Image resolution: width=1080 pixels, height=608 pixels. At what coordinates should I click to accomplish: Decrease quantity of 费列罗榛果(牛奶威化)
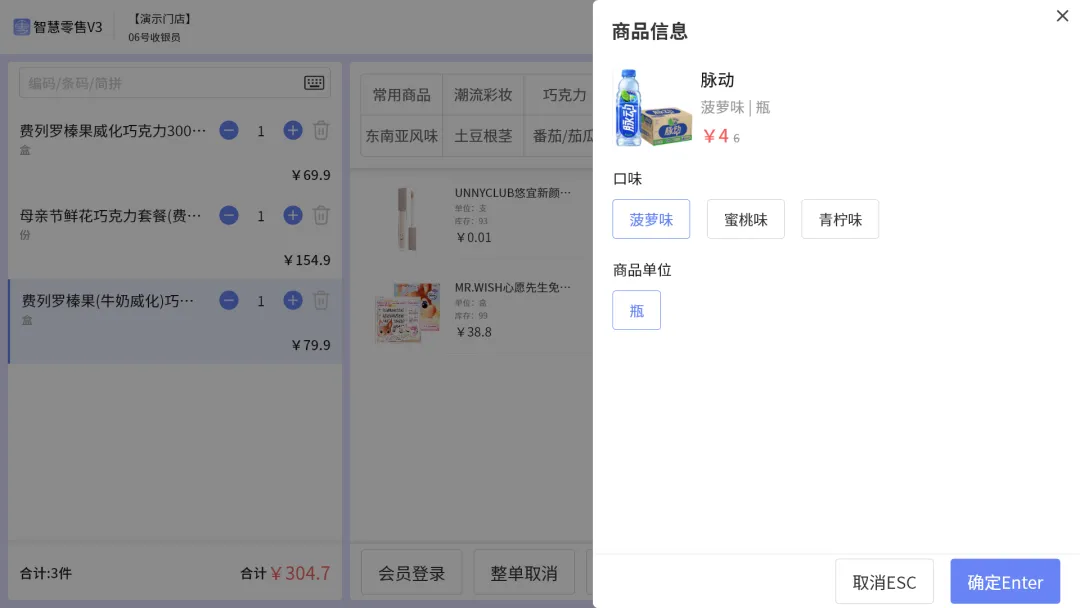pyautogui.click(x=229, y=300)
